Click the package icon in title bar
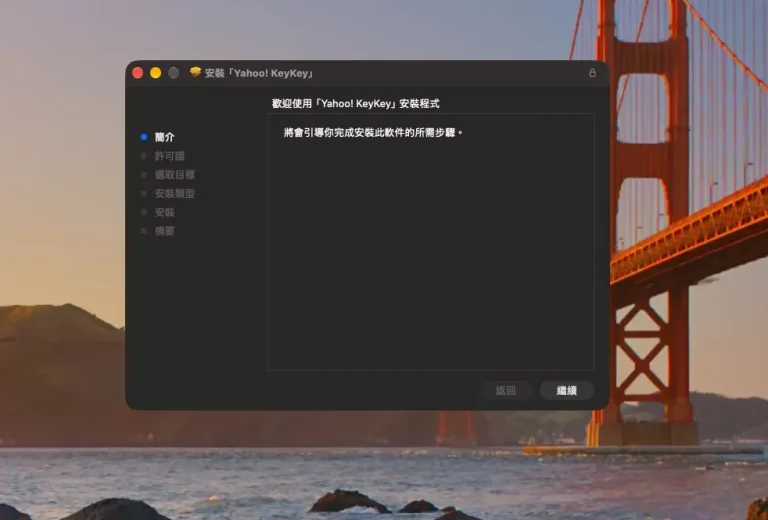 pyautogui.click(x=195, y=72)
